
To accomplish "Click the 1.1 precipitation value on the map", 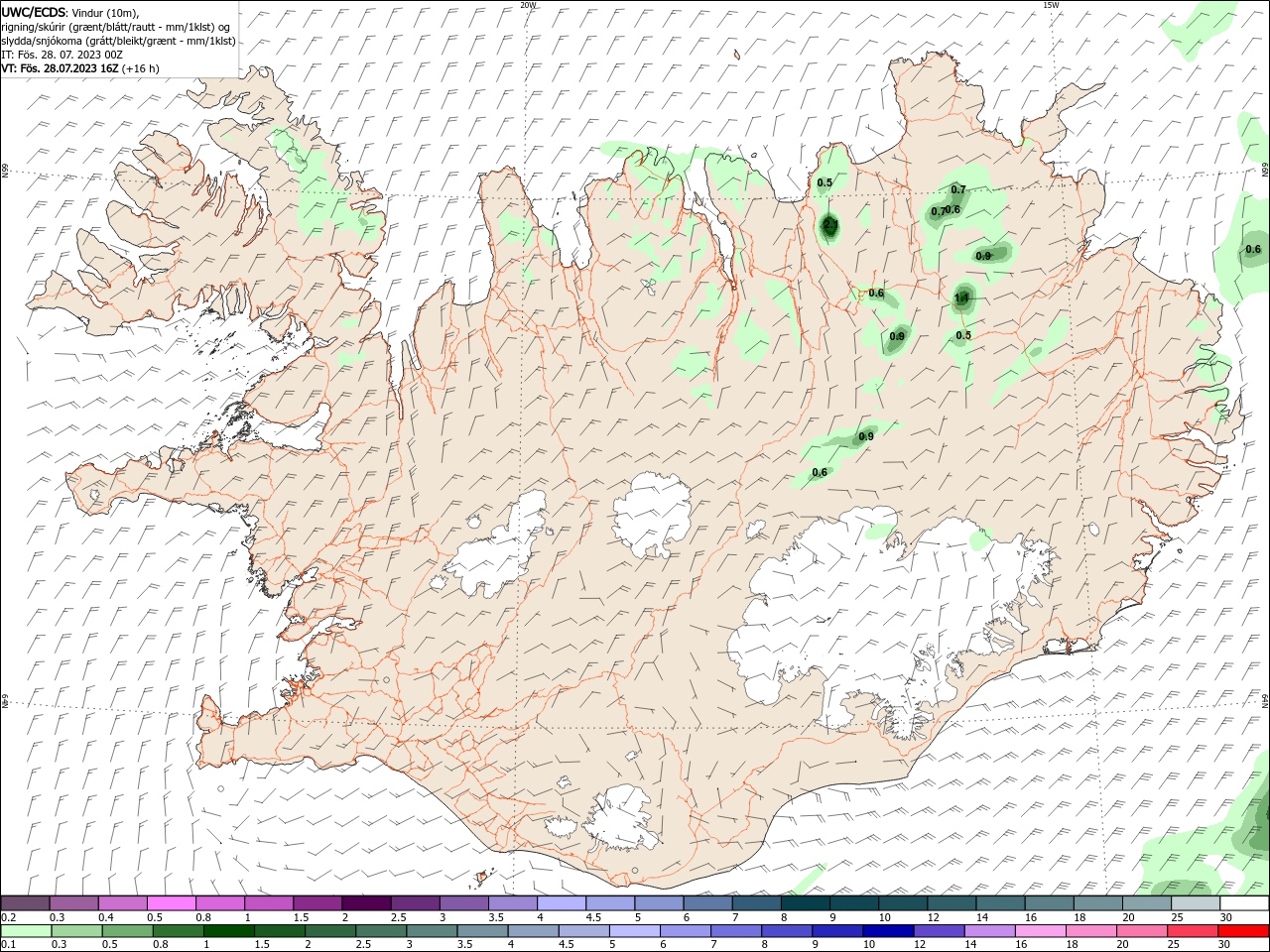I will tap(961, 297).
